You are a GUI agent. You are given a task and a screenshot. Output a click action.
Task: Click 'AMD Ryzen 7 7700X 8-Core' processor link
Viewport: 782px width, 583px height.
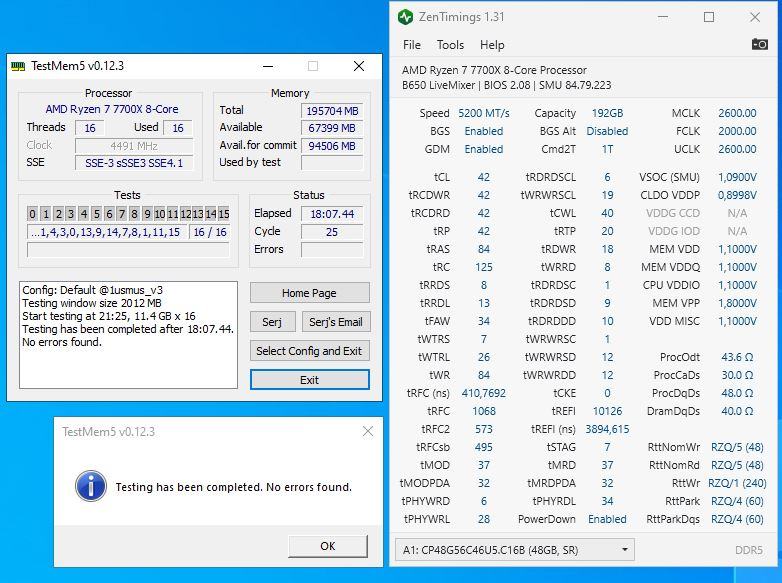click(x=112, y=109)
